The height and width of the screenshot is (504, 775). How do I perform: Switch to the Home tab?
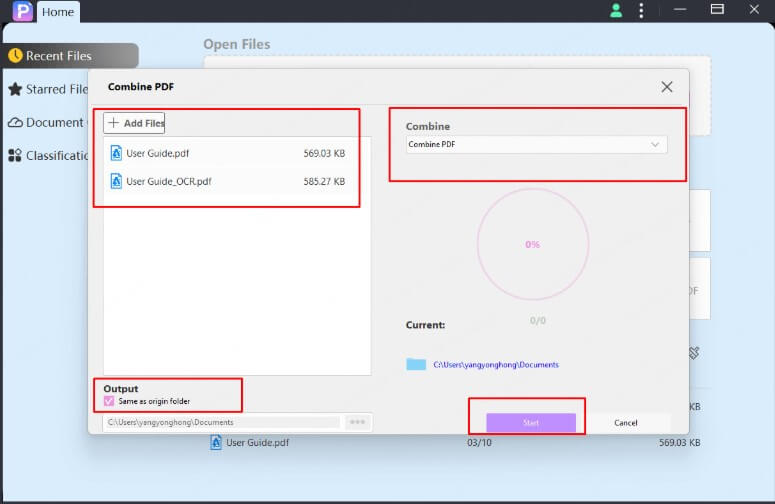click(x=58, y=12)
